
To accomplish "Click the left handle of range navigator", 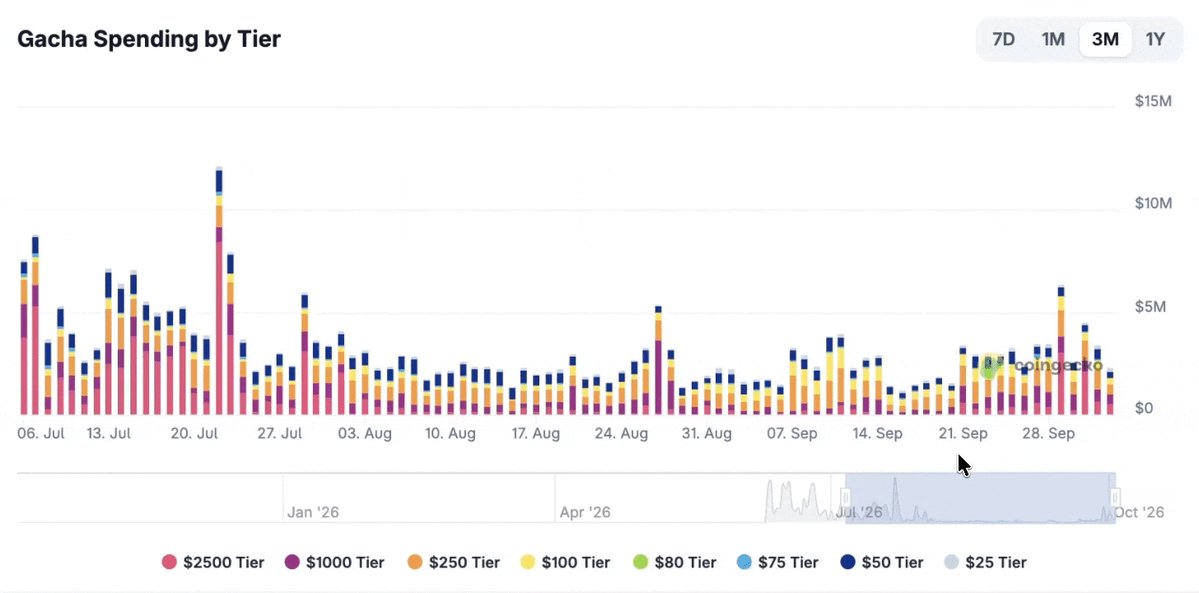I will point(846,497).
